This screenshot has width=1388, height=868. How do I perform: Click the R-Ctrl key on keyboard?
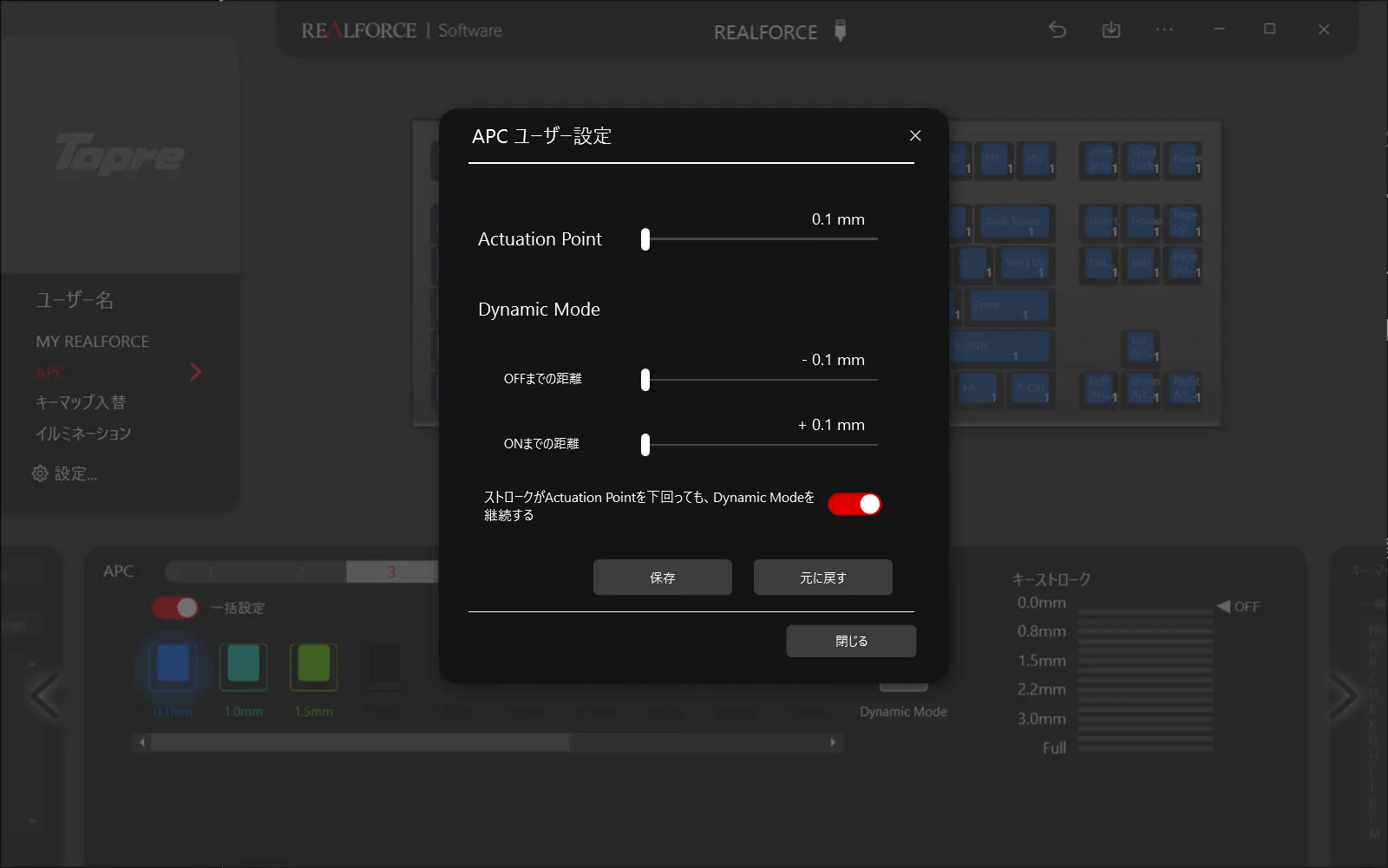pos(1031,389)
